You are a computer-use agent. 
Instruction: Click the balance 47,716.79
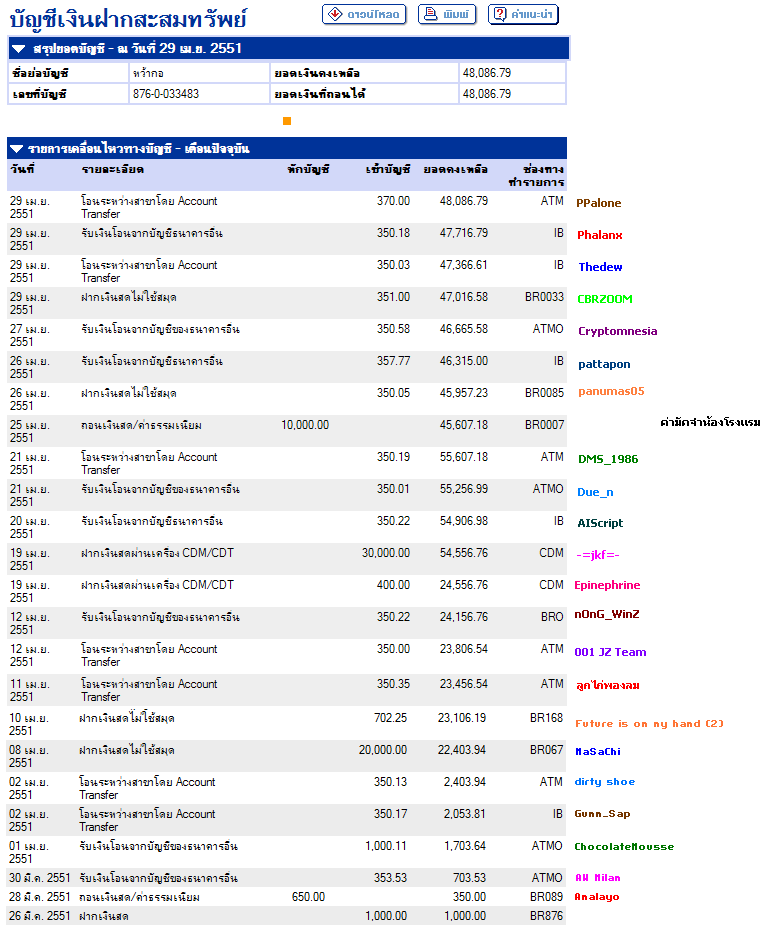point(464,233)
